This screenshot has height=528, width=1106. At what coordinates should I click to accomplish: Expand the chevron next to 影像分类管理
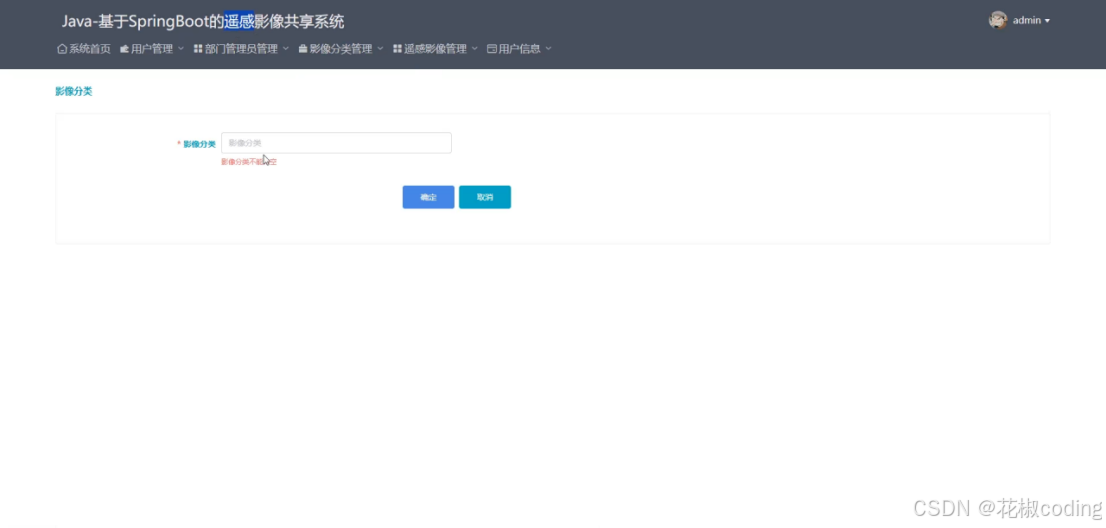(x=380, y=49)
